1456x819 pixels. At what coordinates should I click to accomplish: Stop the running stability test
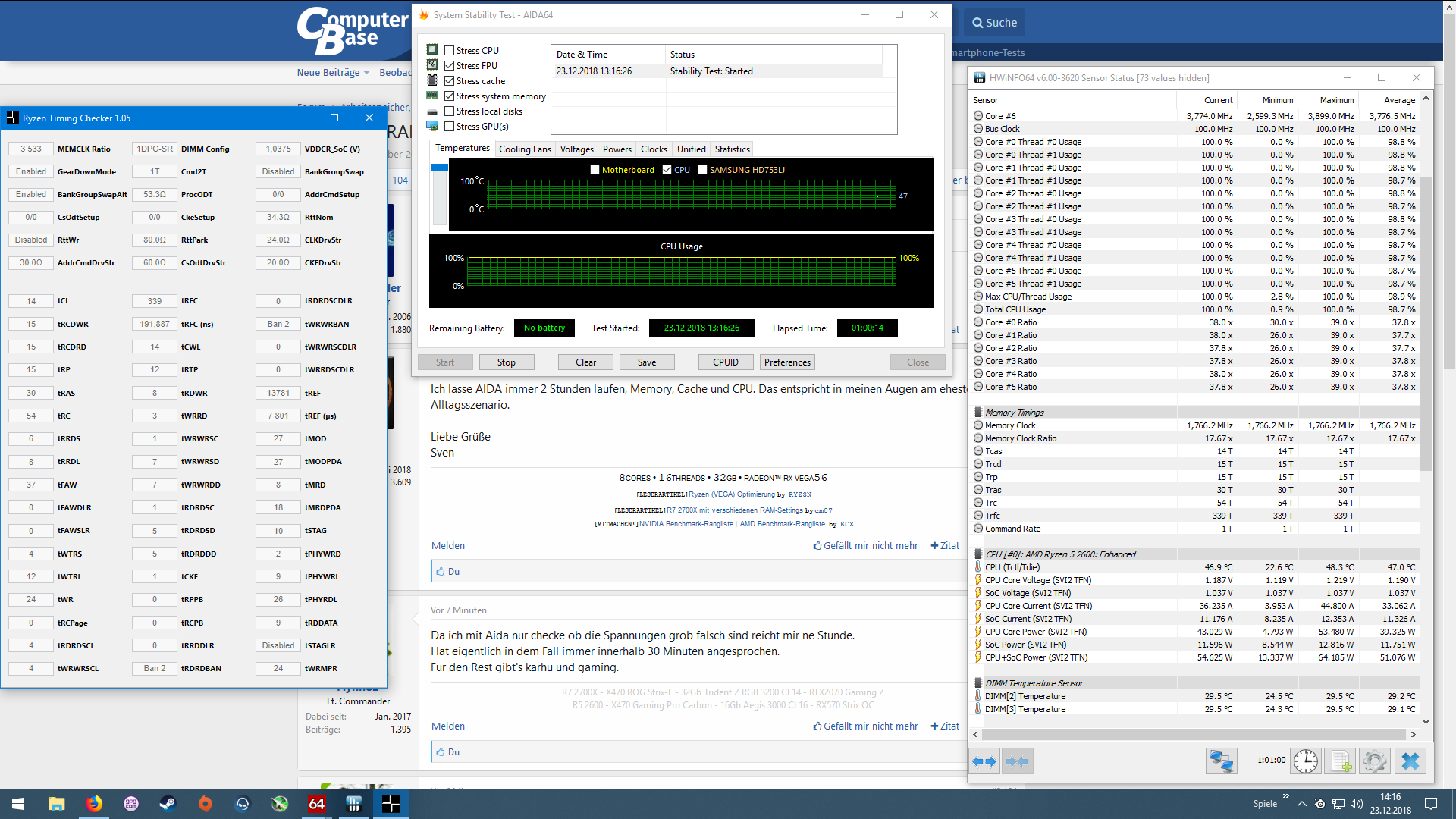(x=506, y=362)
